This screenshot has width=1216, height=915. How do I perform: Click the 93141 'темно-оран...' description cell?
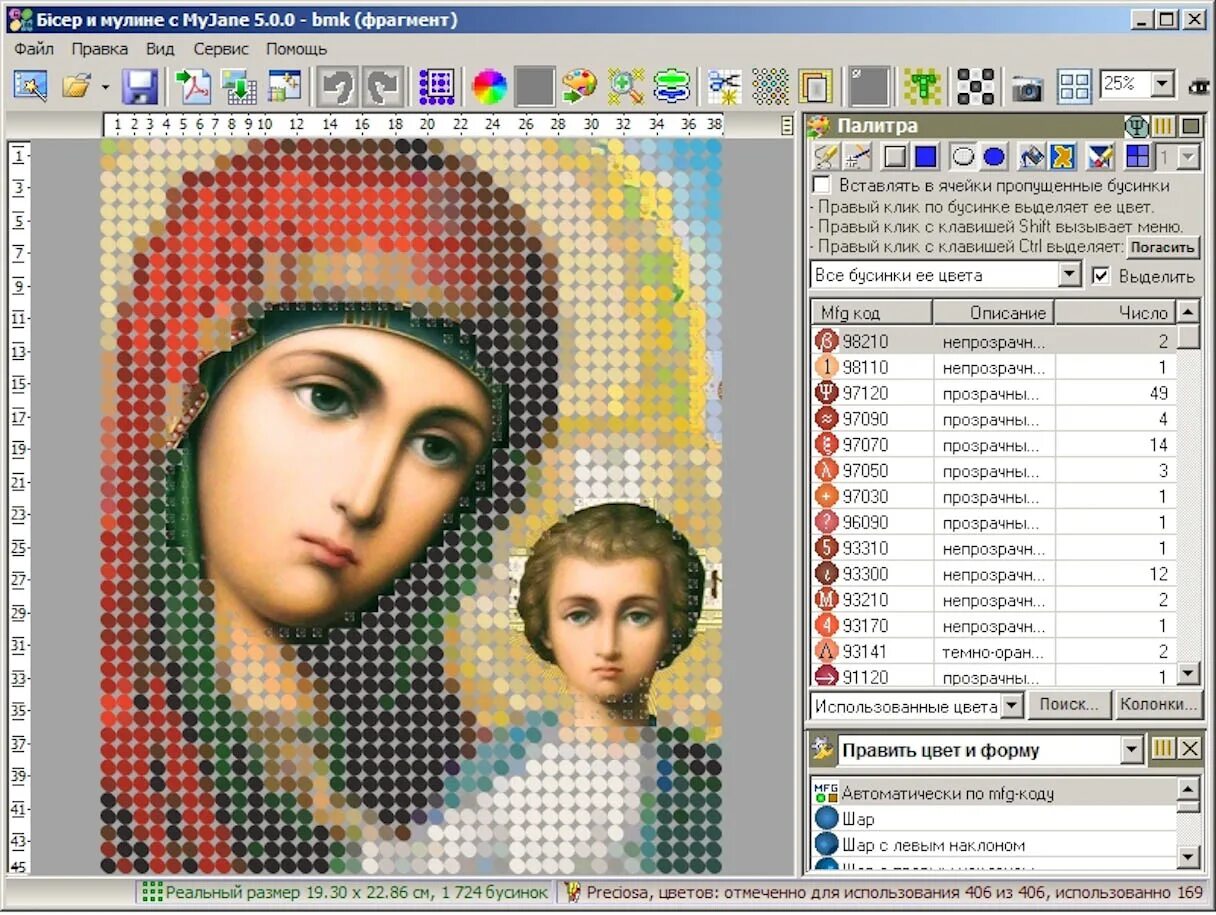tap(994, 651)
